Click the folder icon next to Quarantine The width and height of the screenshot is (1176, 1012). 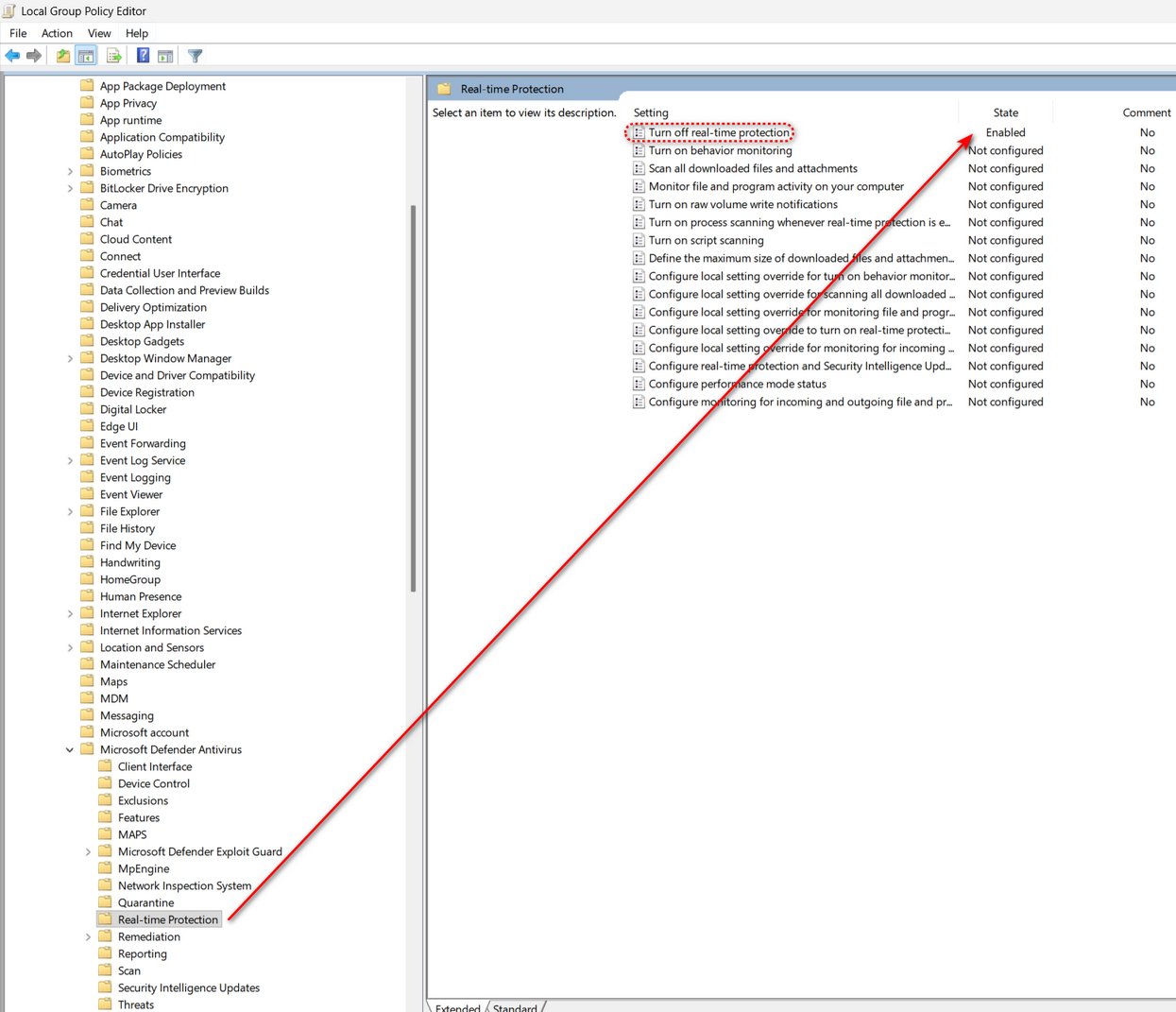106,902
